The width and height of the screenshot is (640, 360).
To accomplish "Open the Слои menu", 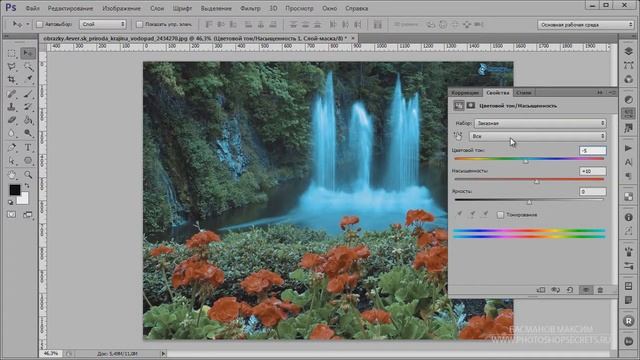I will 157,8.
